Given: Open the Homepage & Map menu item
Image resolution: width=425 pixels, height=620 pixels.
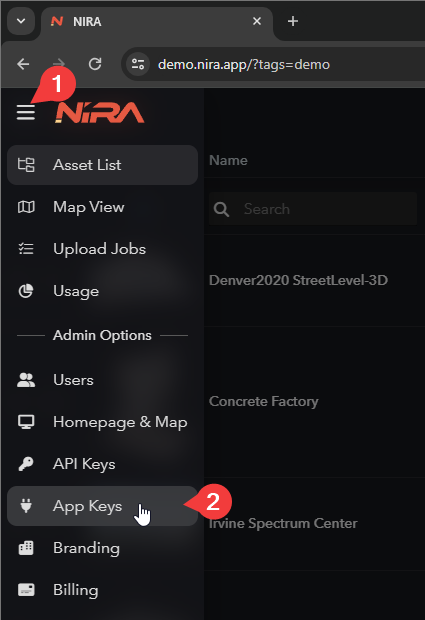Looking at the screenshot, I should click(102, 422).
